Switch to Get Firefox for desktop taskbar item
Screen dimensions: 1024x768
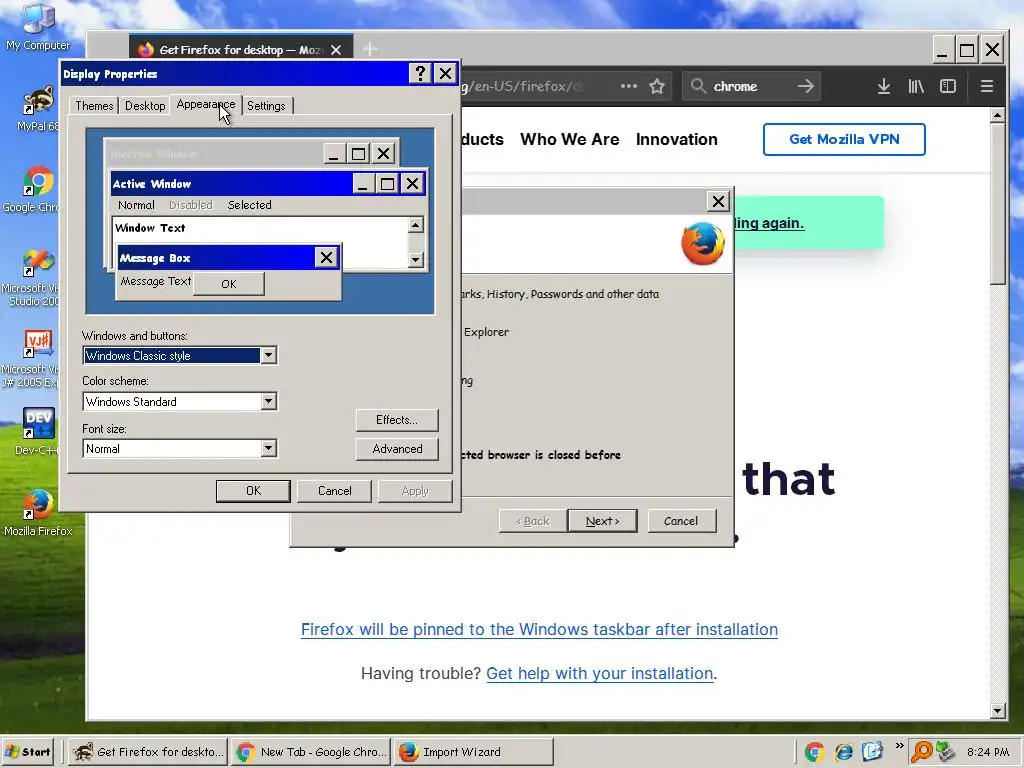pos(149,752)
